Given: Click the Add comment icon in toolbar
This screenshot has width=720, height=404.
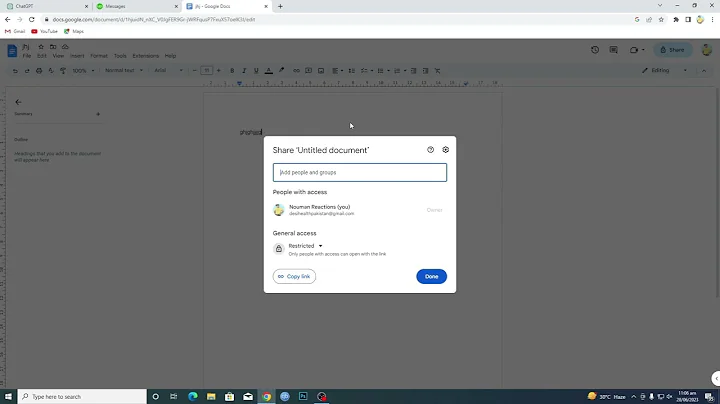Looking at the screenshot, I should (309, 71).
